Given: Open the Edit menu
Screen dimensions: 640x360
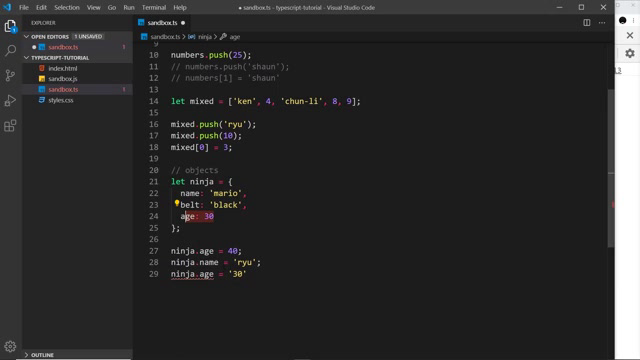Looking at the screenshot, I should (41, 7).
